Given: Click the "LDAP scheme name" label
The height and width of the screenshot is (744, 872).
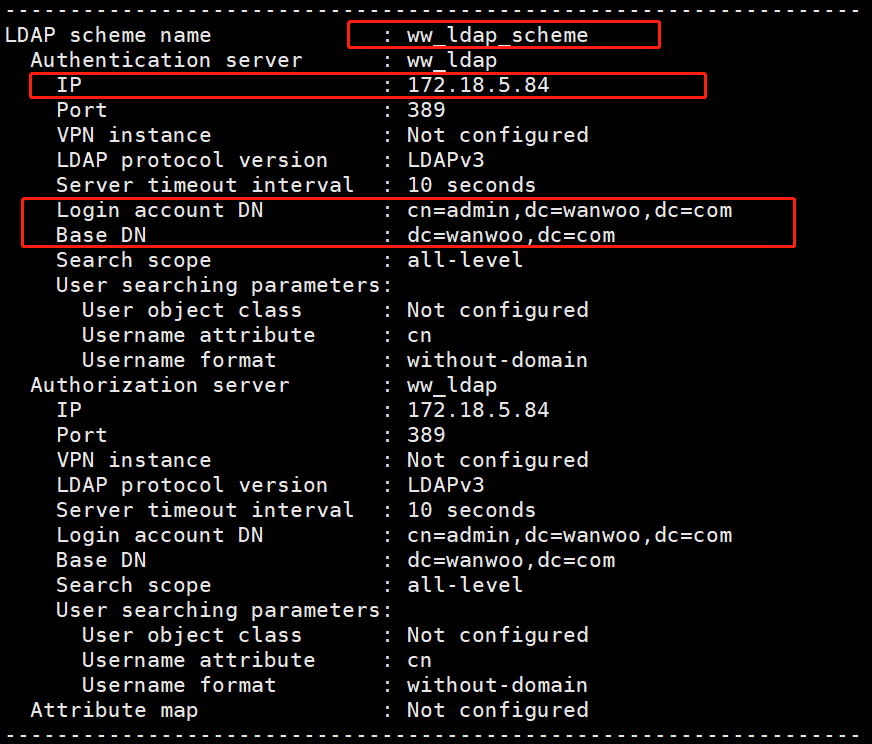Looking at the screenshot, I should coord(108,35).
